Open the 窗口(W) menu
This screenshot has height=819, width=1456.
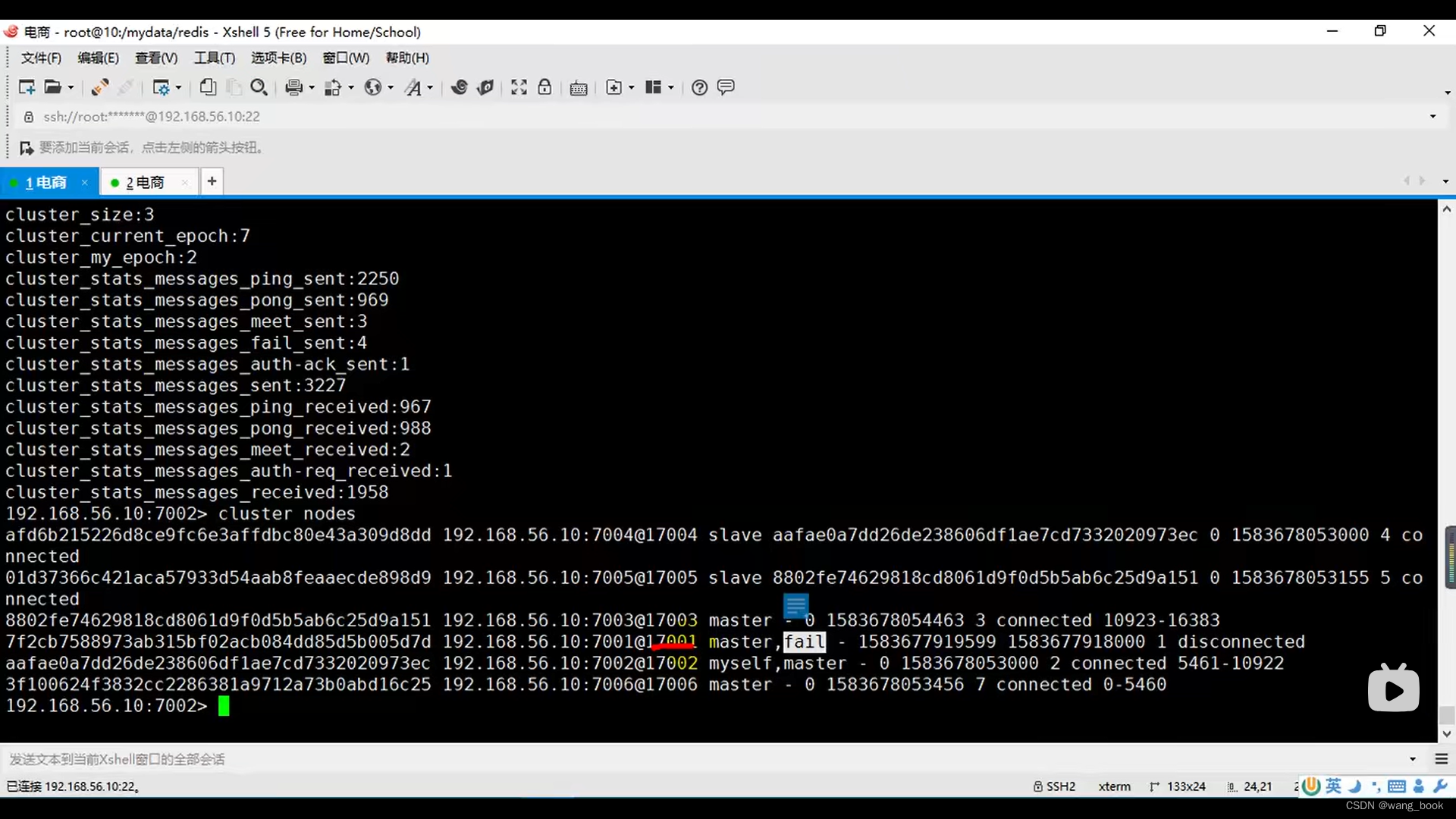[346, 58]
